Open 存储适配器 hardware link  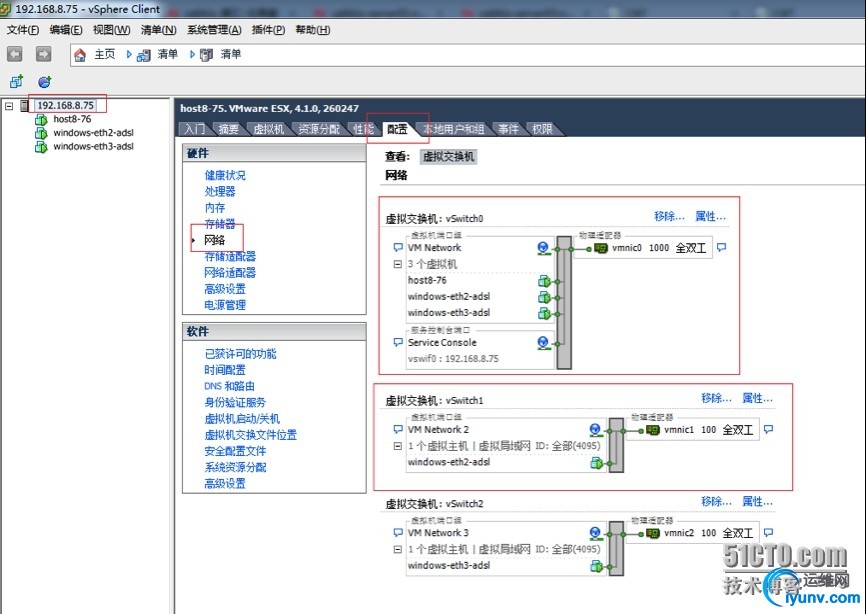click(x=230, y=256)
